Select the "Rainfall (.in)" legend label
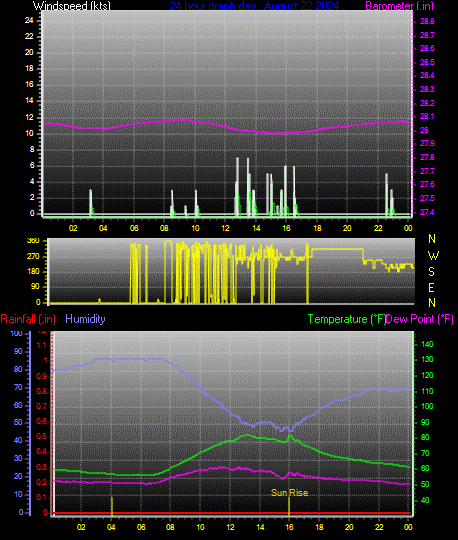This screenshot has height=540, width=458. [x=28, y=319]
